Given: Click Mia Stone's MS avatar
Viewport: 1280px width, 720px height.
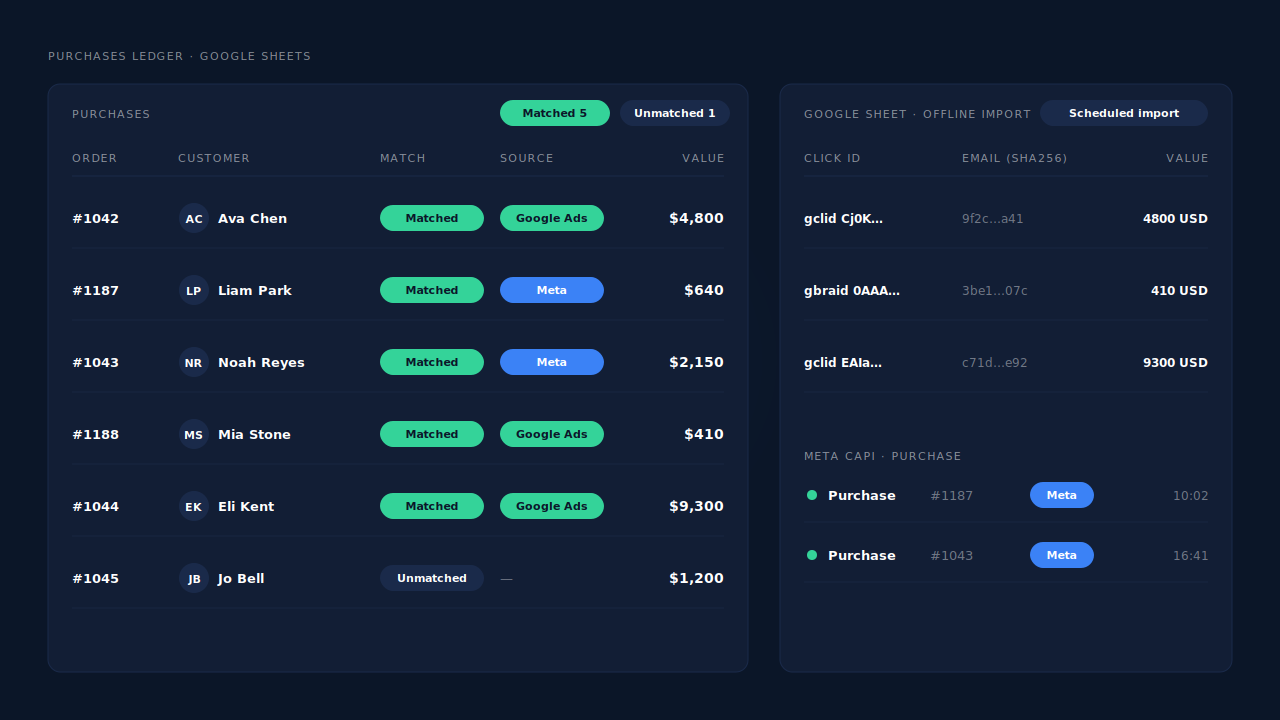Looking at the screenshot, I should (x=194, y=434).
